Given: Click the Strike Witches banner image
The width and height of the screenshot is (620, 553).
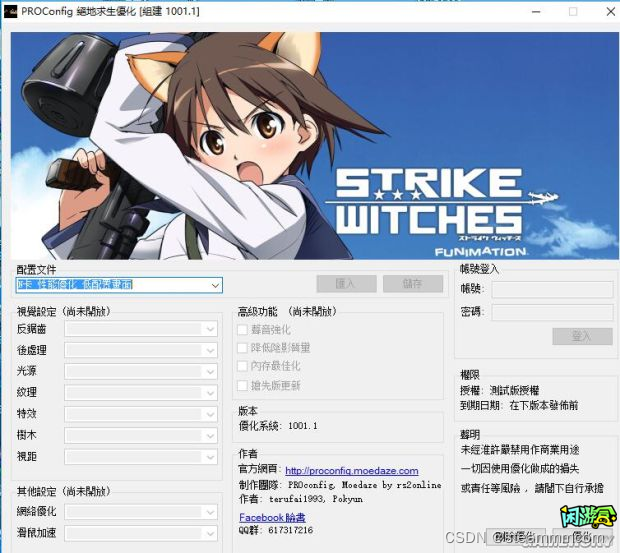Looking at the screenshot, I should point(314,146).
